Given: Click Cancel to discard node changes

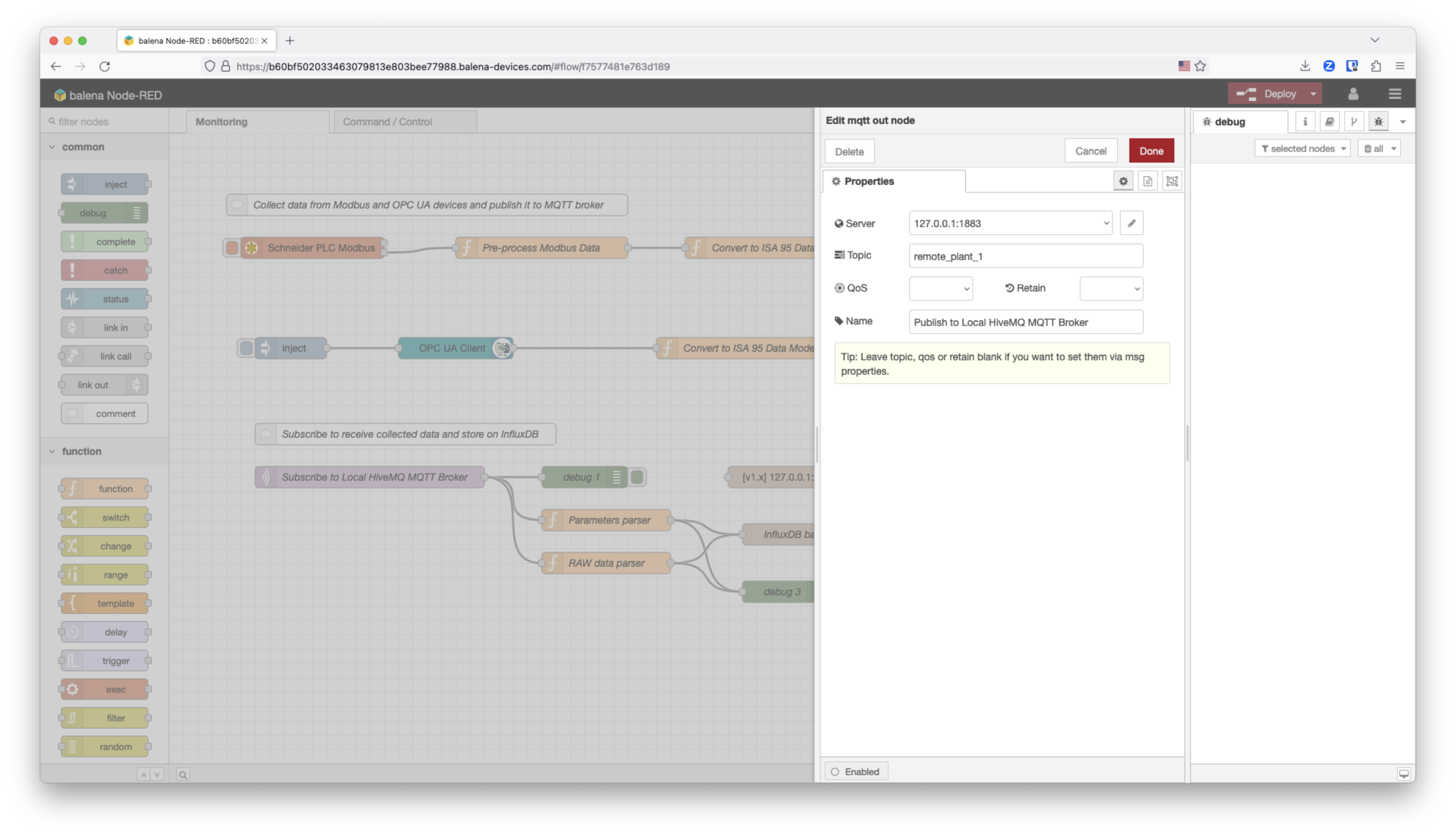Looking at the screenshot, I should click(1090, 150).
